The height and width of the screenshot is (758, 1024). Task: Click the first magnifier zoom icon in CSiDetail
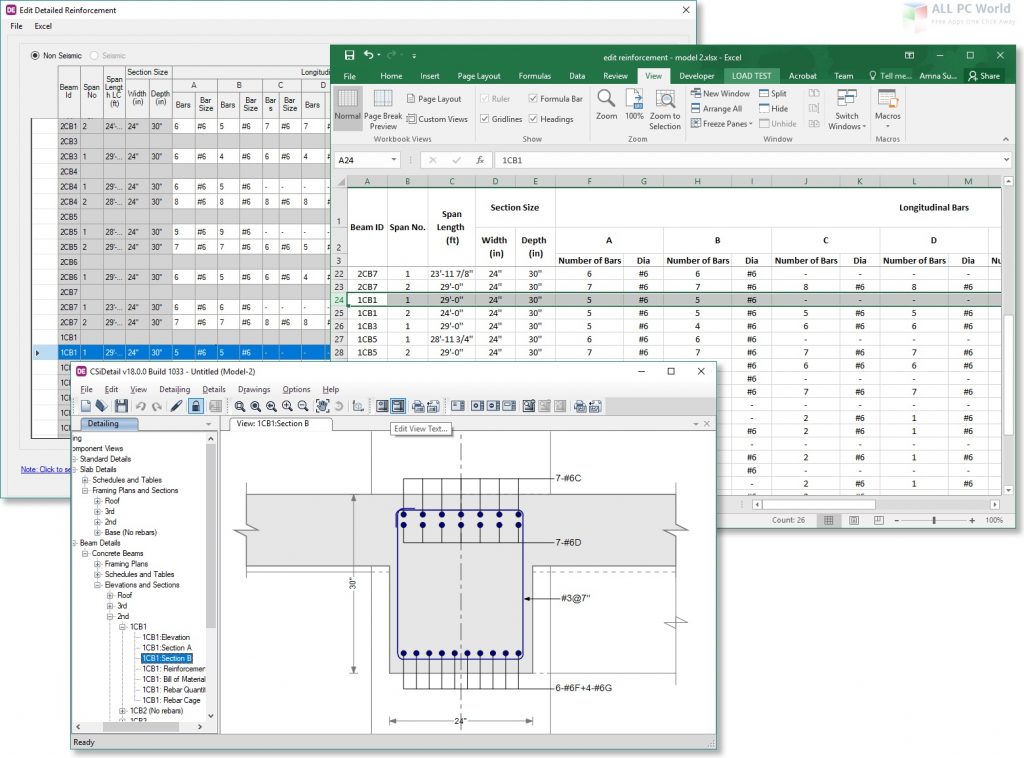pos(240,406)
